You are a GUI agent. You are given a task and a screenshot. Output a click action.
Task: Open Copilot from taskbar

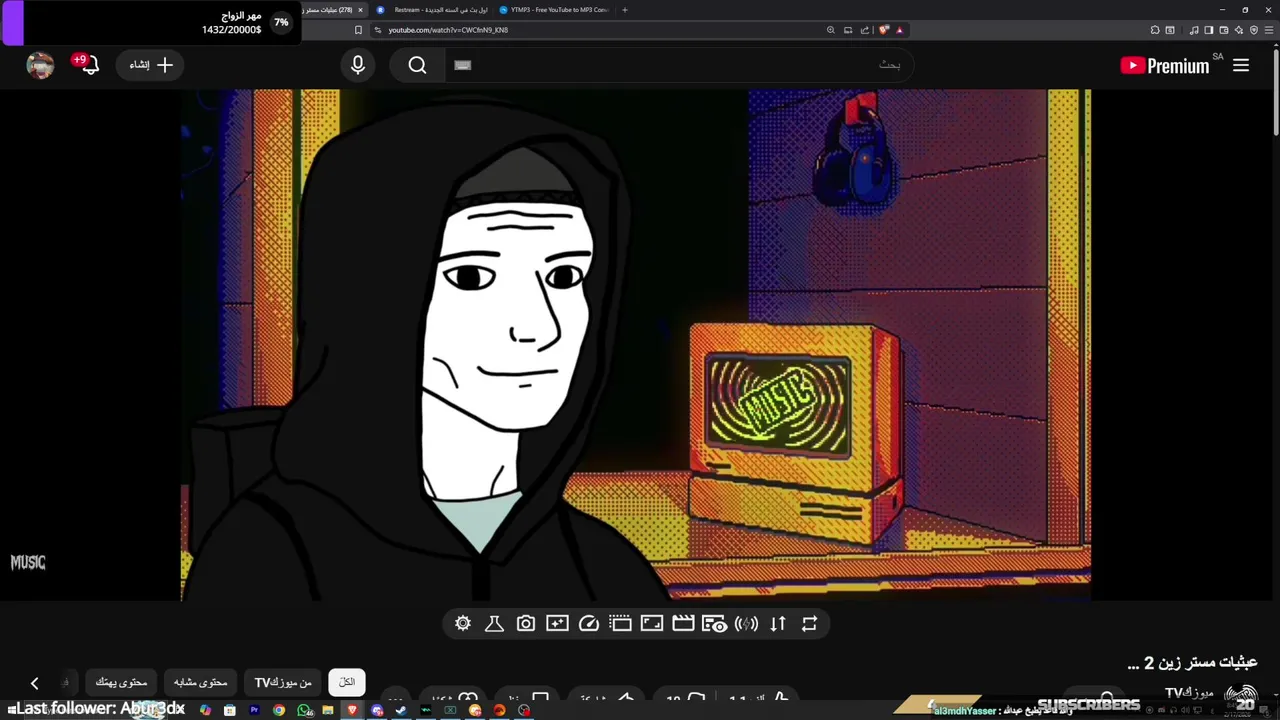(205, 710)
